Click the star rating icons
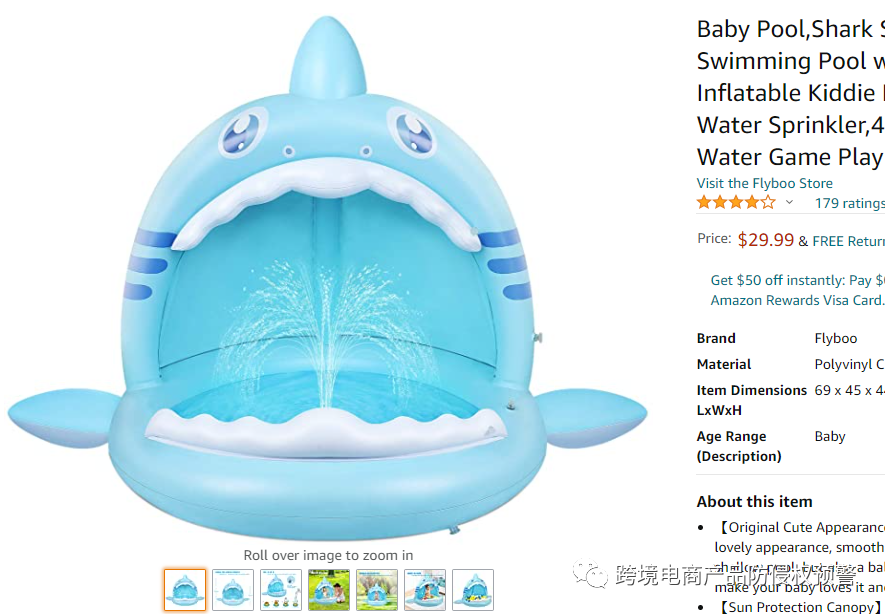Screen dimensions: 885x614 735,203
